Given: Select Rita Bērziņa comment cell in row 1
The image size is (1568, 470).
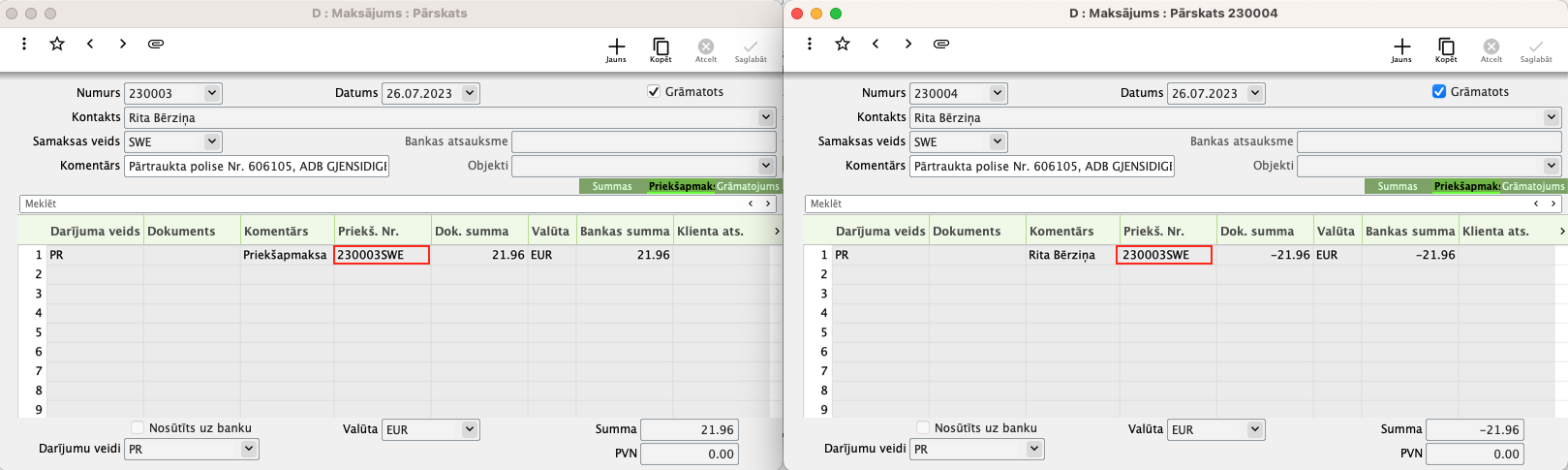Looking at the screenshot, I should [1072, 255].
